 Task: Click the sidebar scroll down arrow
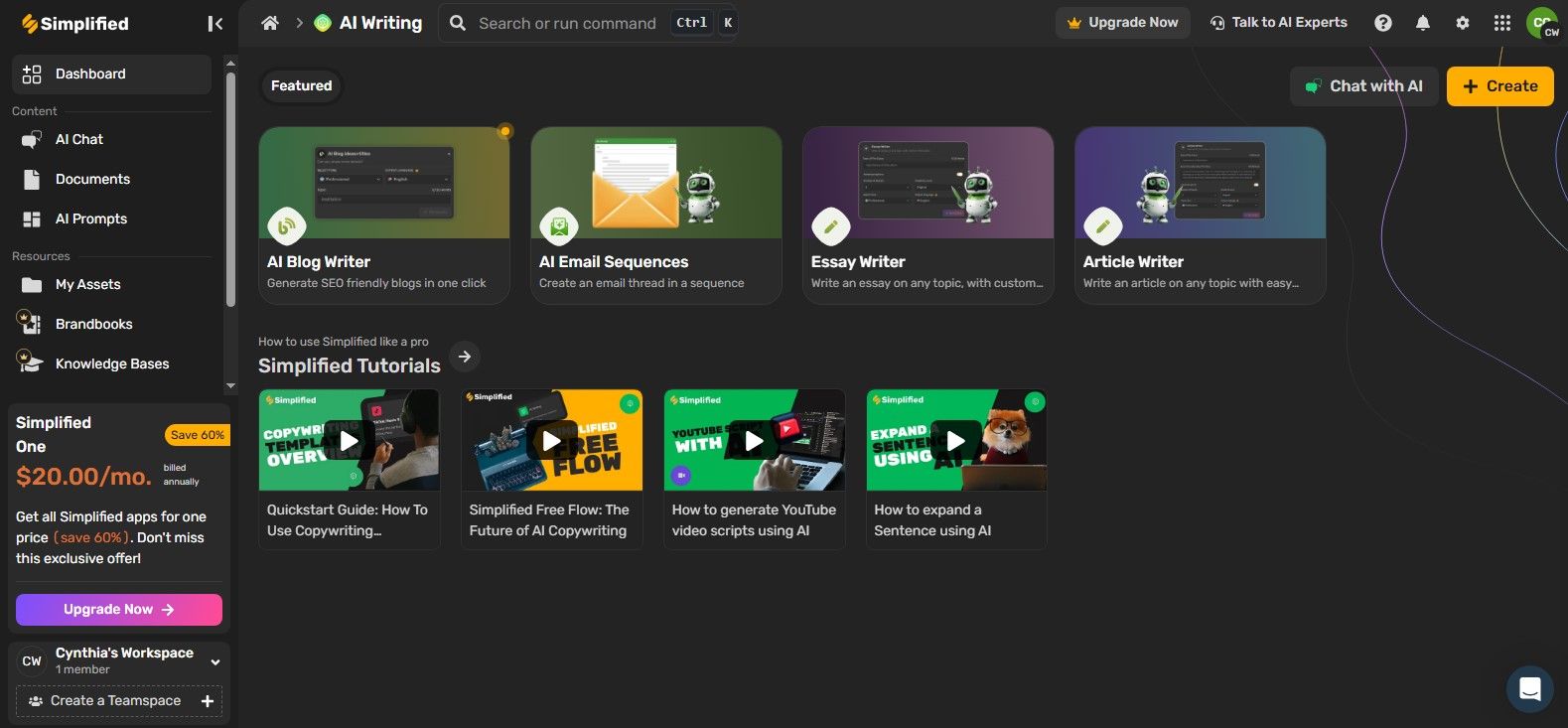230,385
